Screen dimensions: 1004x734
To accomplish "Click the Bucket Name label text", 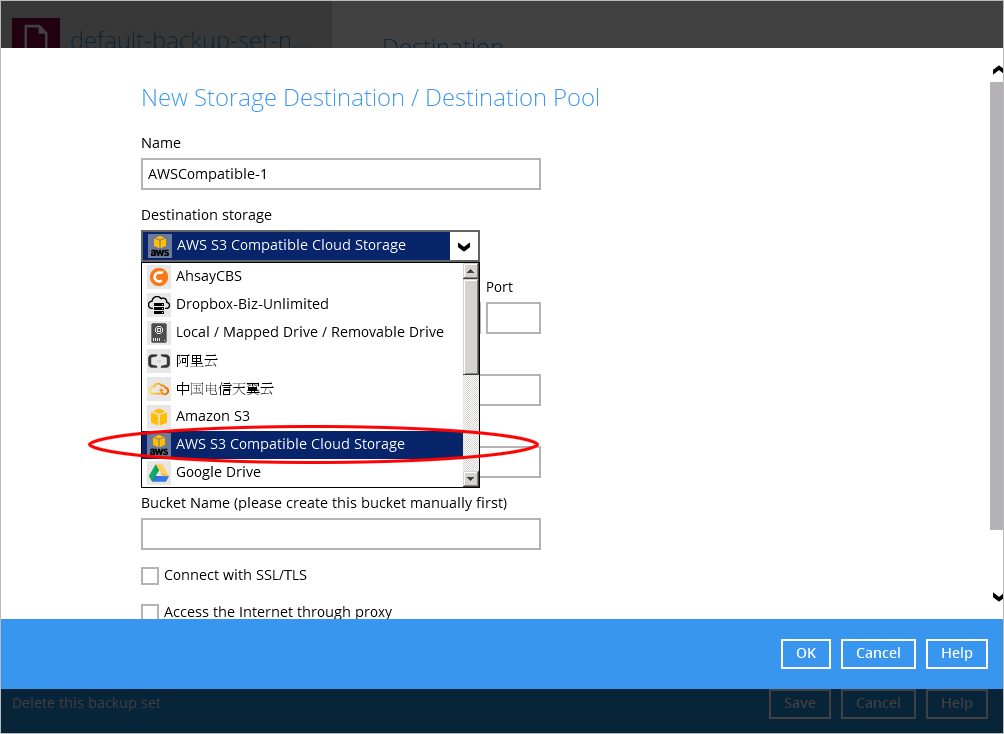I will [324, 503].
